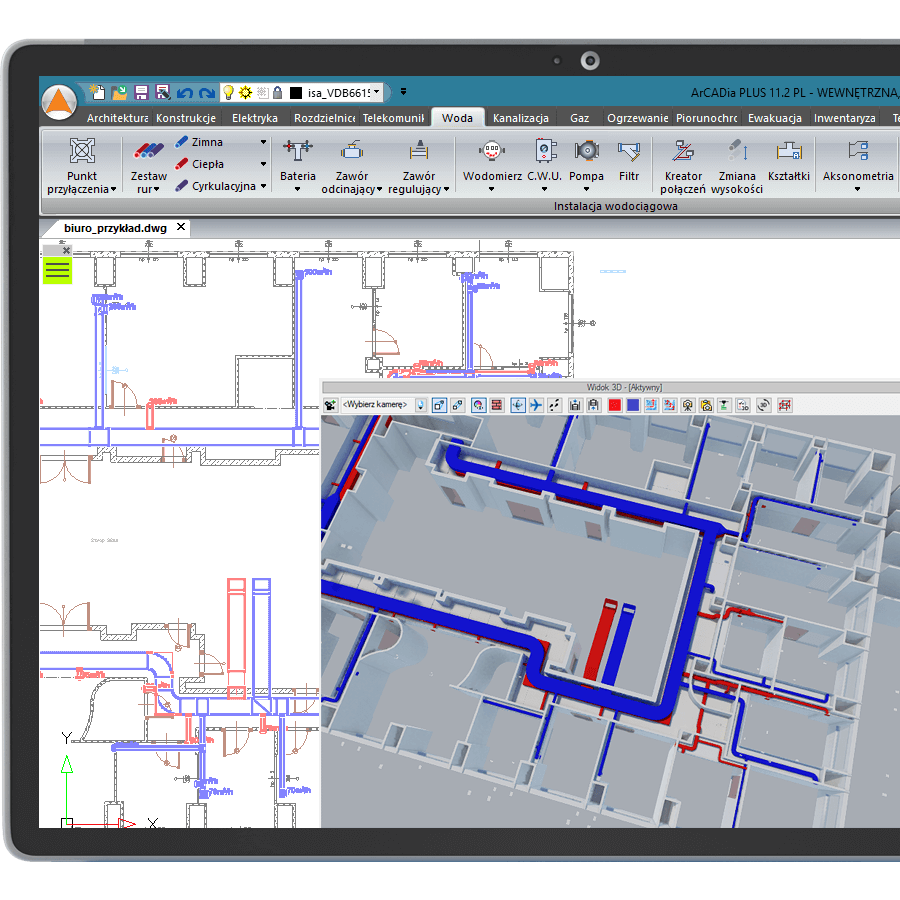900x900 pixels.
Task: Open the Kształtki fittings tool
Action: [x=789, y=161]
